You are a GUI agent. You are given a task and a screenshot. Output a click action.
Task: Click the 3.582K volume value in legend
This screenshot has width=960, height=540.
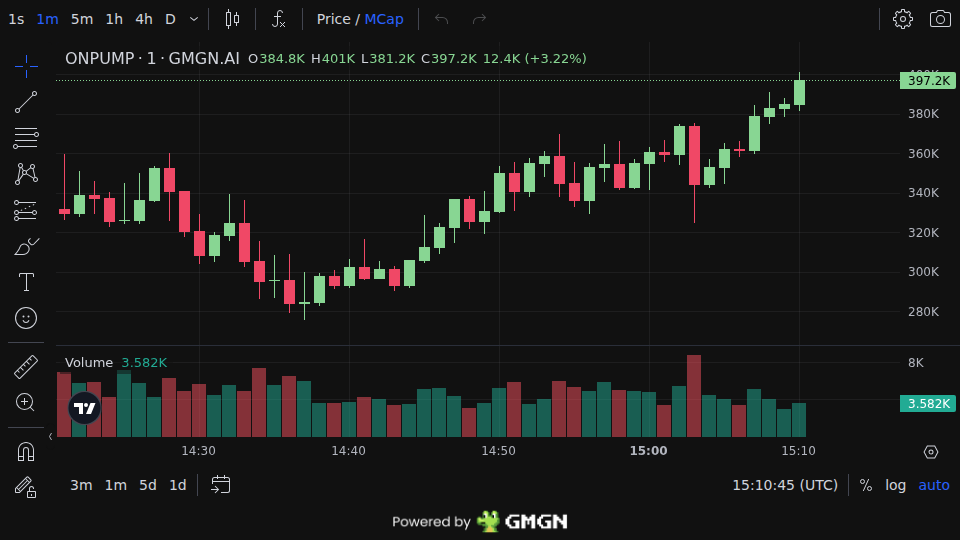tap(144, 362)
